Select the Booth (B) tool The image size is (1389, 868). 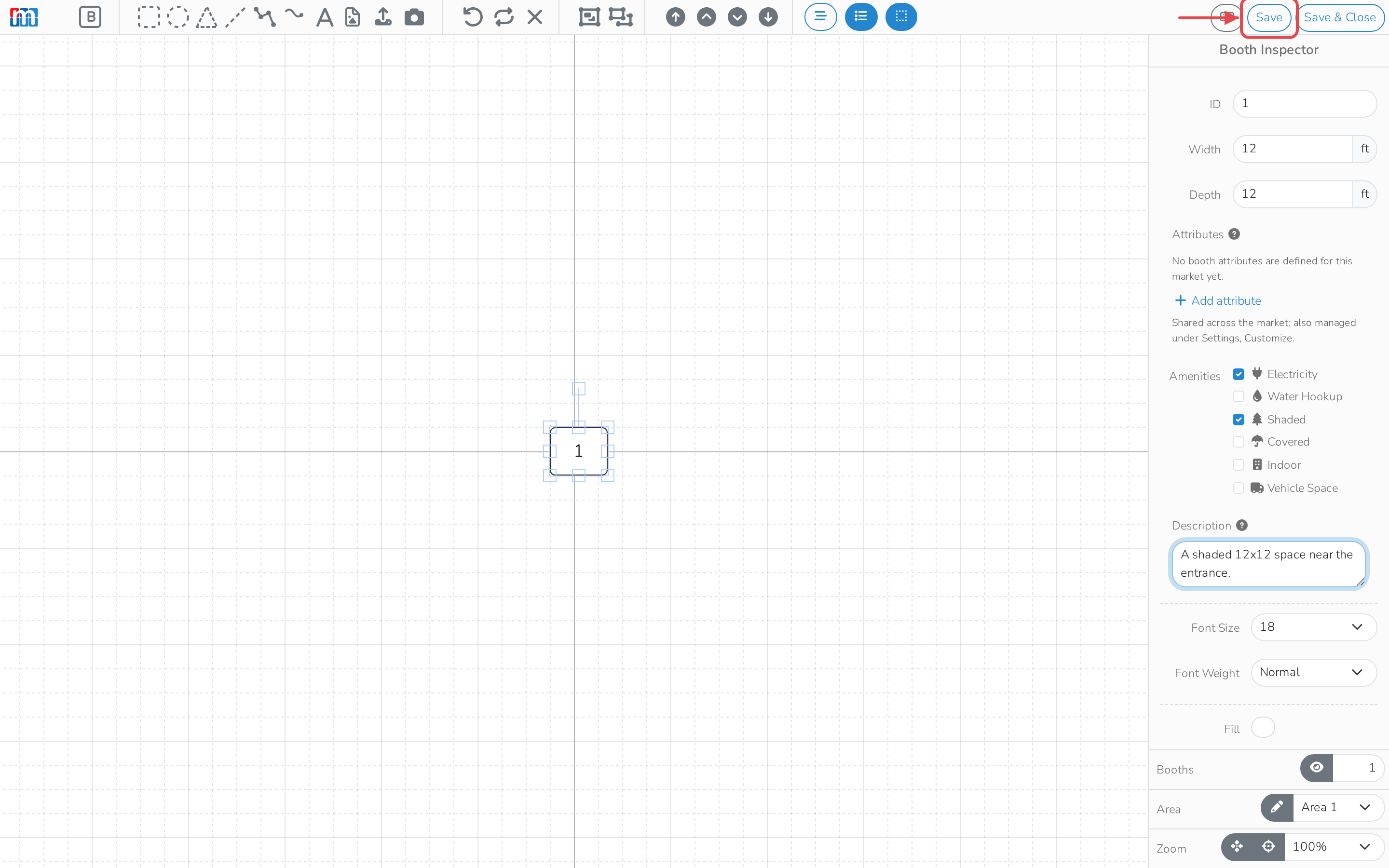coord(90,17)
